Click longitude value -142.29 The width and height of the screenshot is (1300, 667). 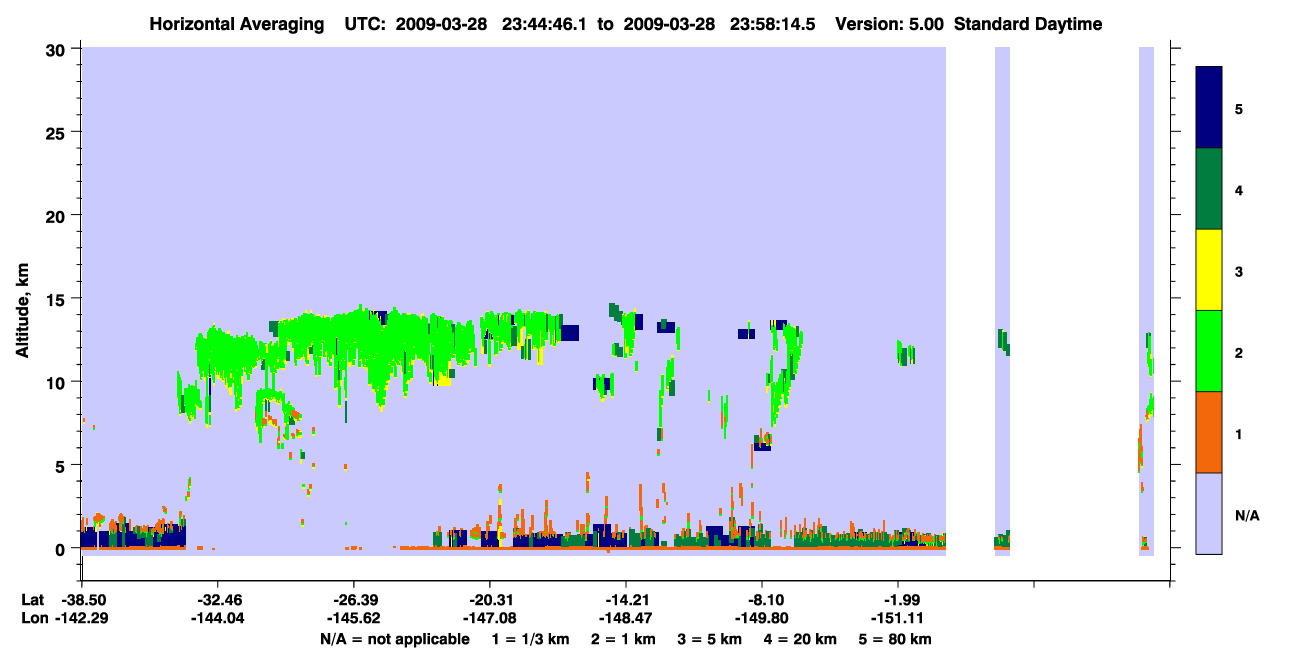pos(81,618)
